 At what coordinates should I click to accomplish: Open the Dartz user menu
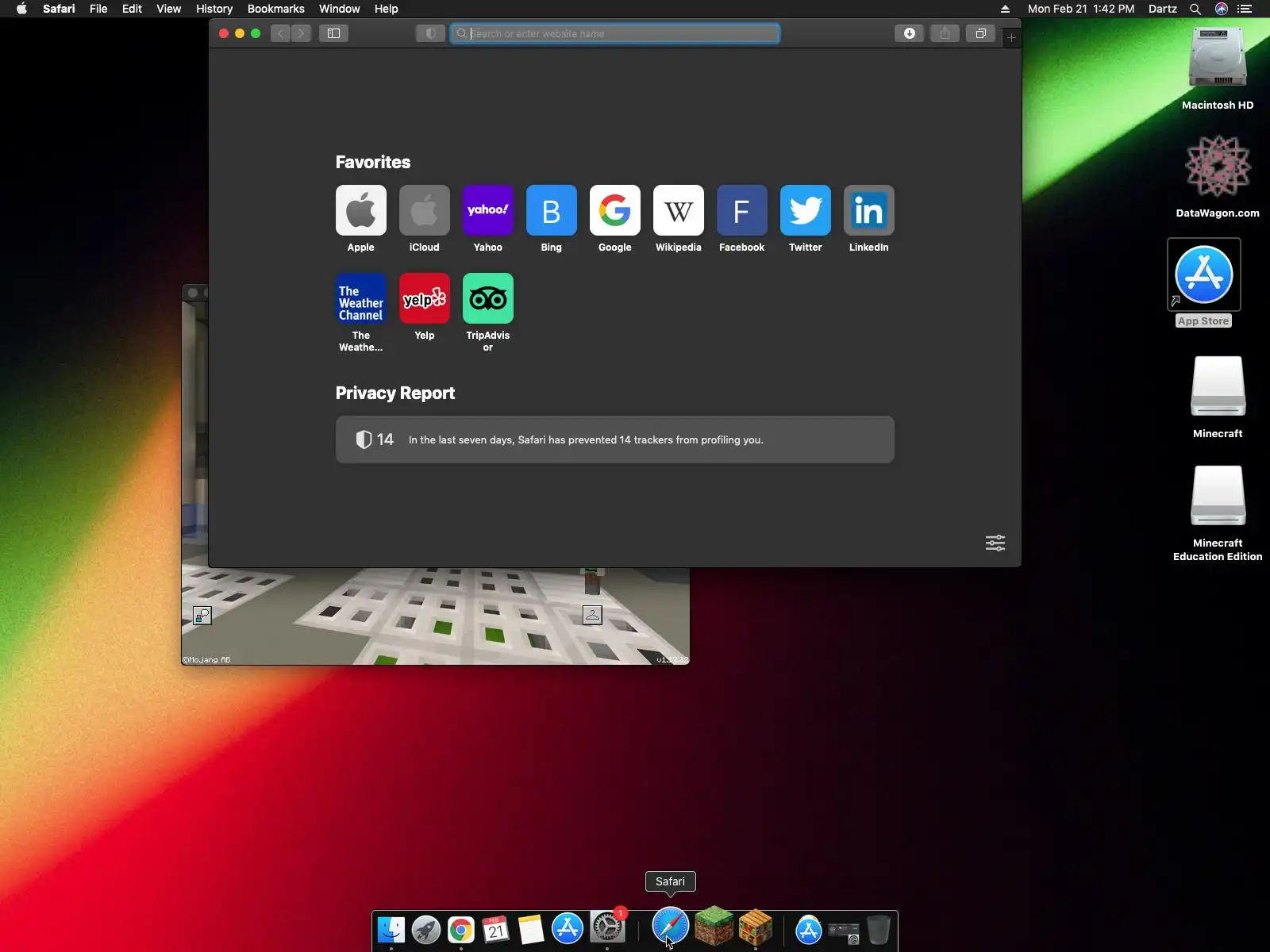1163,9
